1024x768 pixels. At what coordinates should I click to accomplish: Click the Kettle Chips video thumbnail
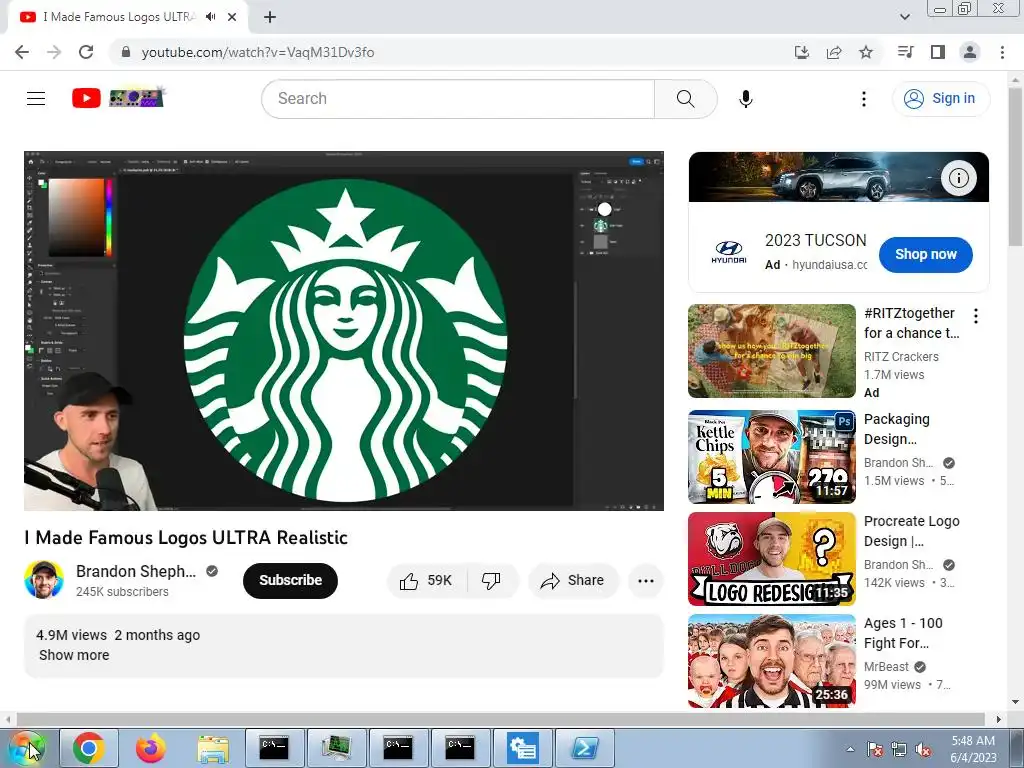771,457
